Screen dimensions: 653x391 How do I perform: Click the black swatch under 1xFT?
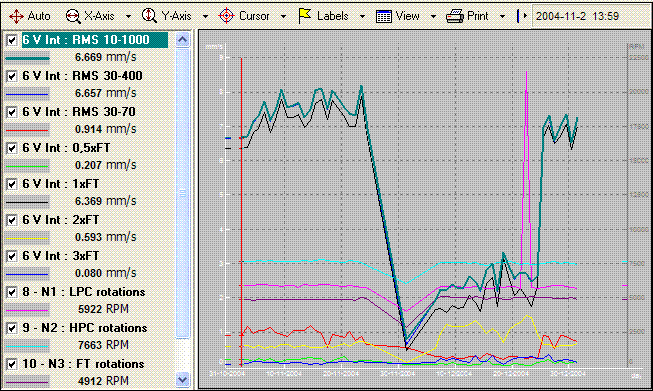click(27, 202)
